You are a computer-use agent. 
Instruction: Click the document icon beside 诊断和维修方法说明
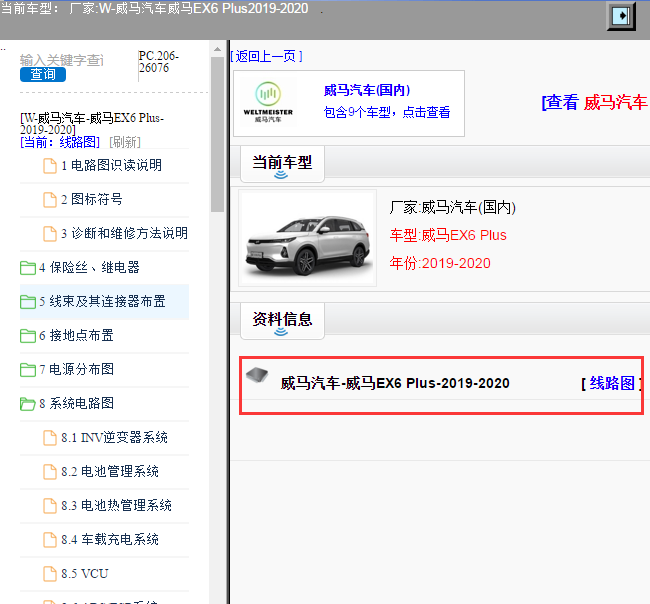coord(50,233)
